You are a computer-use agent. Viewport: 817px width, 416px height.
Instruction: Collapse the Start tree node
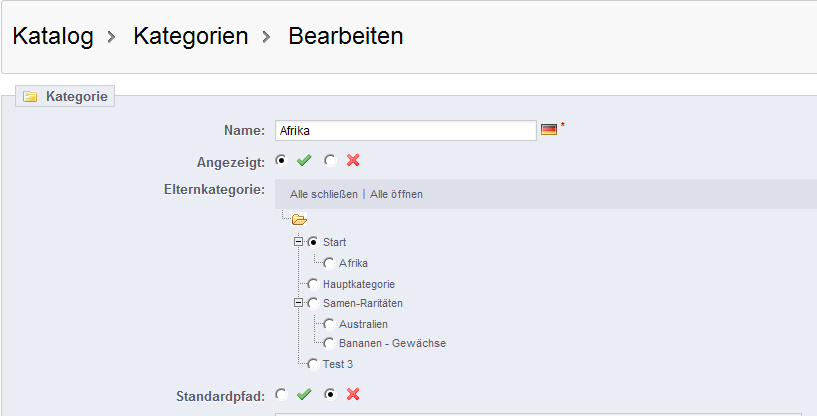pyautogui.click(x=298, y=242)
